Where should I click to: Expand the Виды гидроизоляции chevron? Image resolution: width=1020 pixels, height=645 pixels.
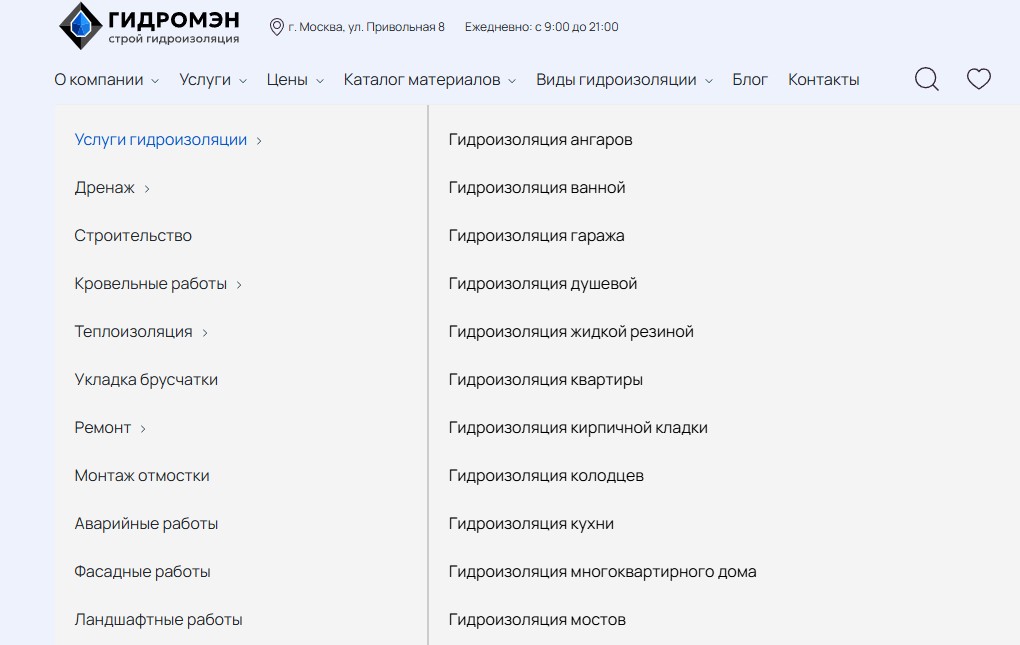(x=709, y=81)
